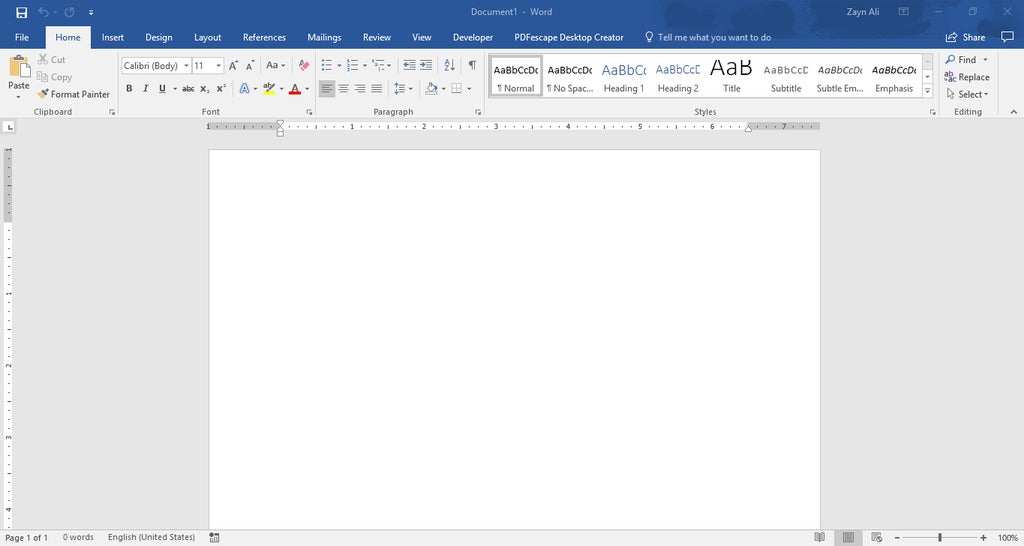
Task: Select Print Layout view in status bar
Action: click(848, 538)
